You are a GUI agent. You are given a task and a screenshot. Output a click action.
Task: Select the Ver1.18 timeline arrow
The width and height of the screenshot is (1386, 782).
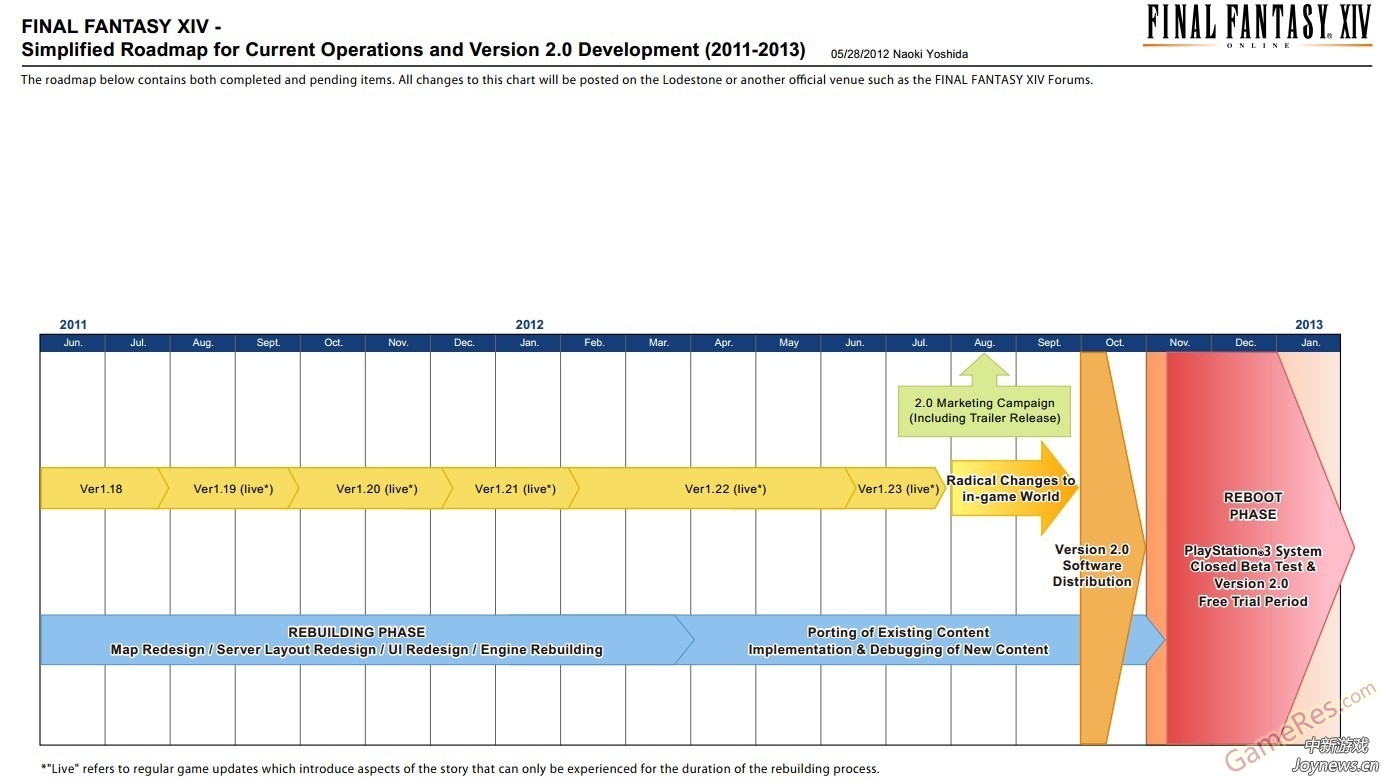(105, 489)
